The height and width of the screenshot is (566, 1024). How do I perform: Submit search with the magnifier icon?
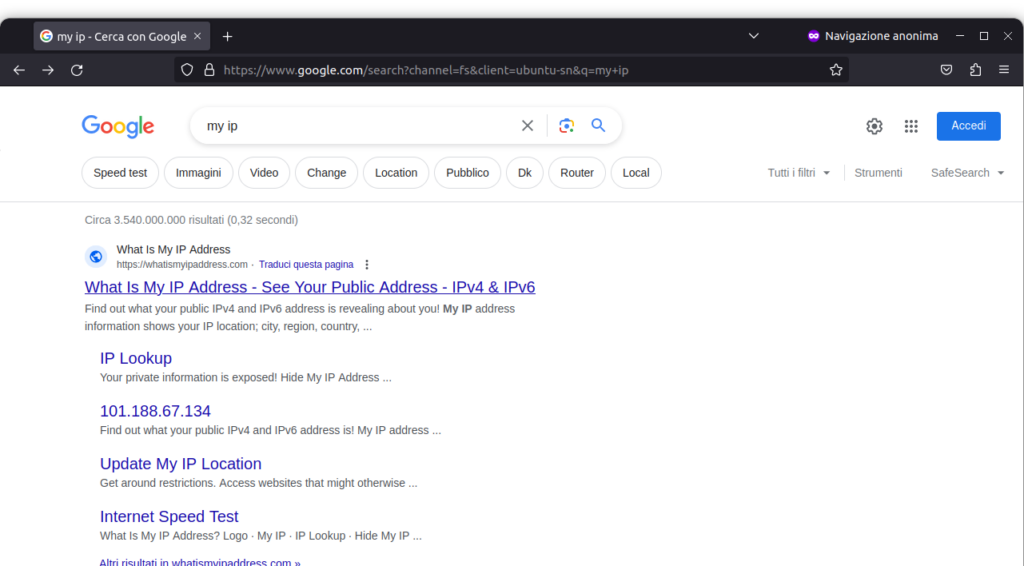598,125
